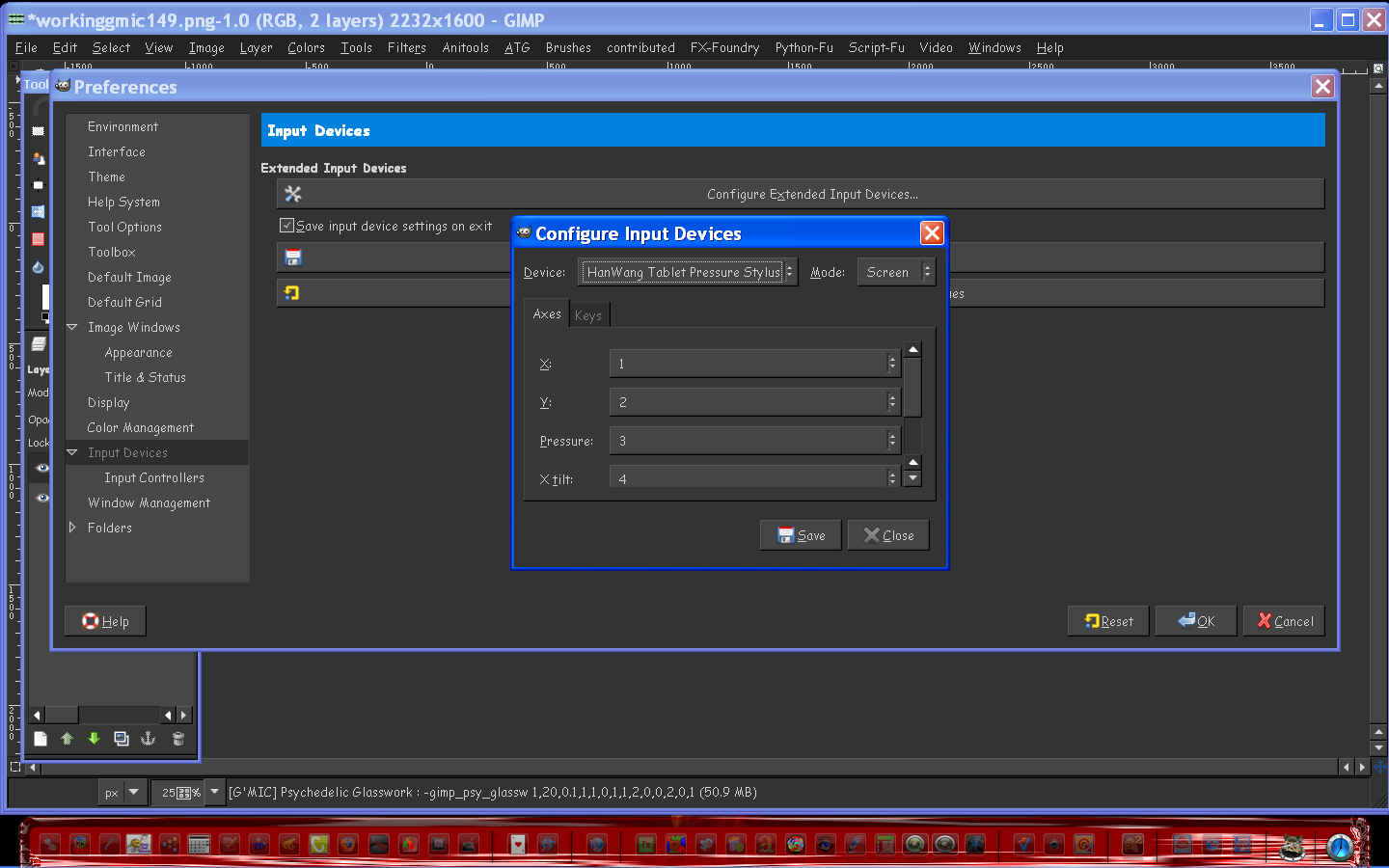Click the cat icon in the taskbar tray
Screen dimensions: 1389x868
[x=1292, y=847]
